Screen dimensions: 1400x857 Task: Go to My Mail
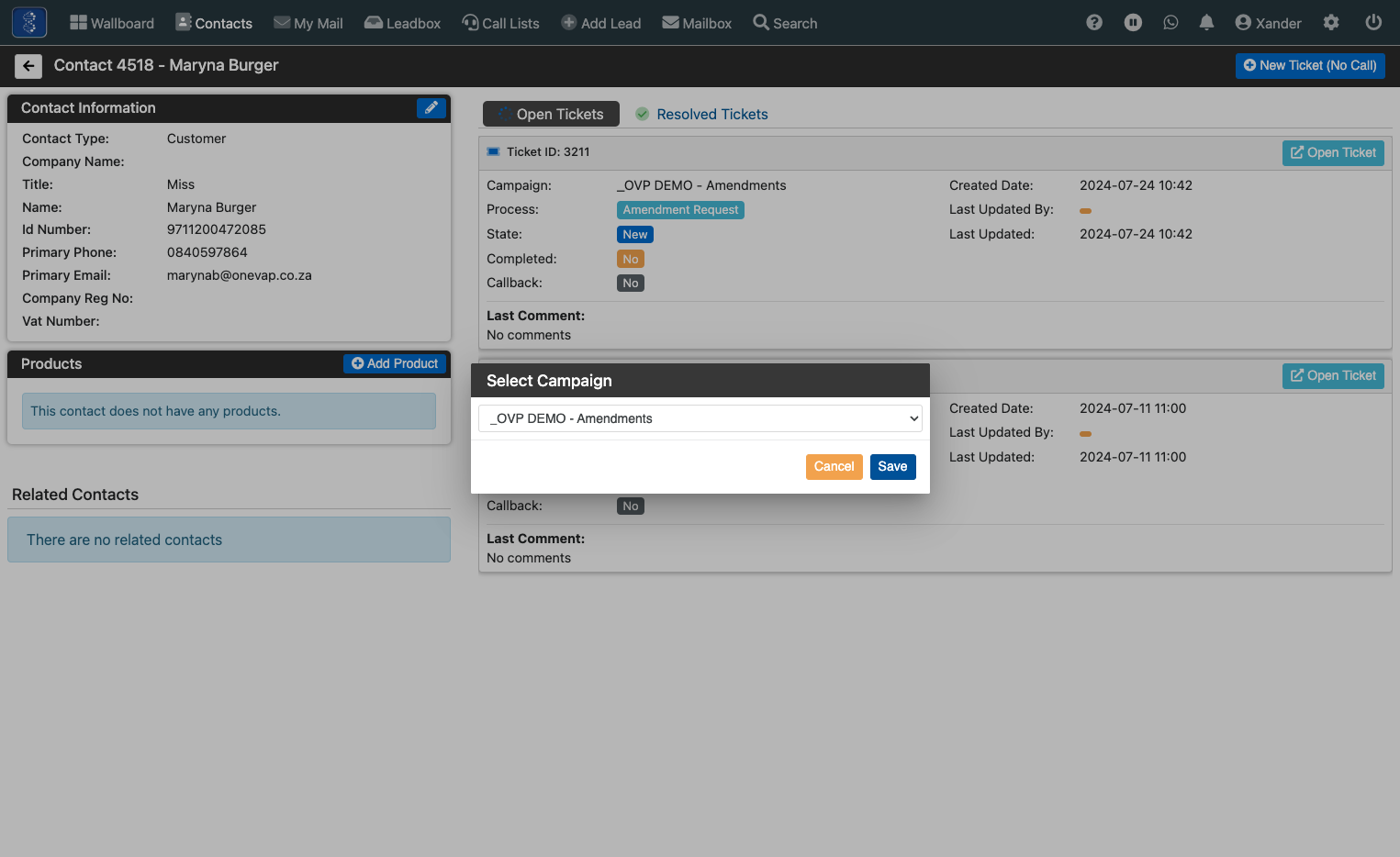pos(308,23)
